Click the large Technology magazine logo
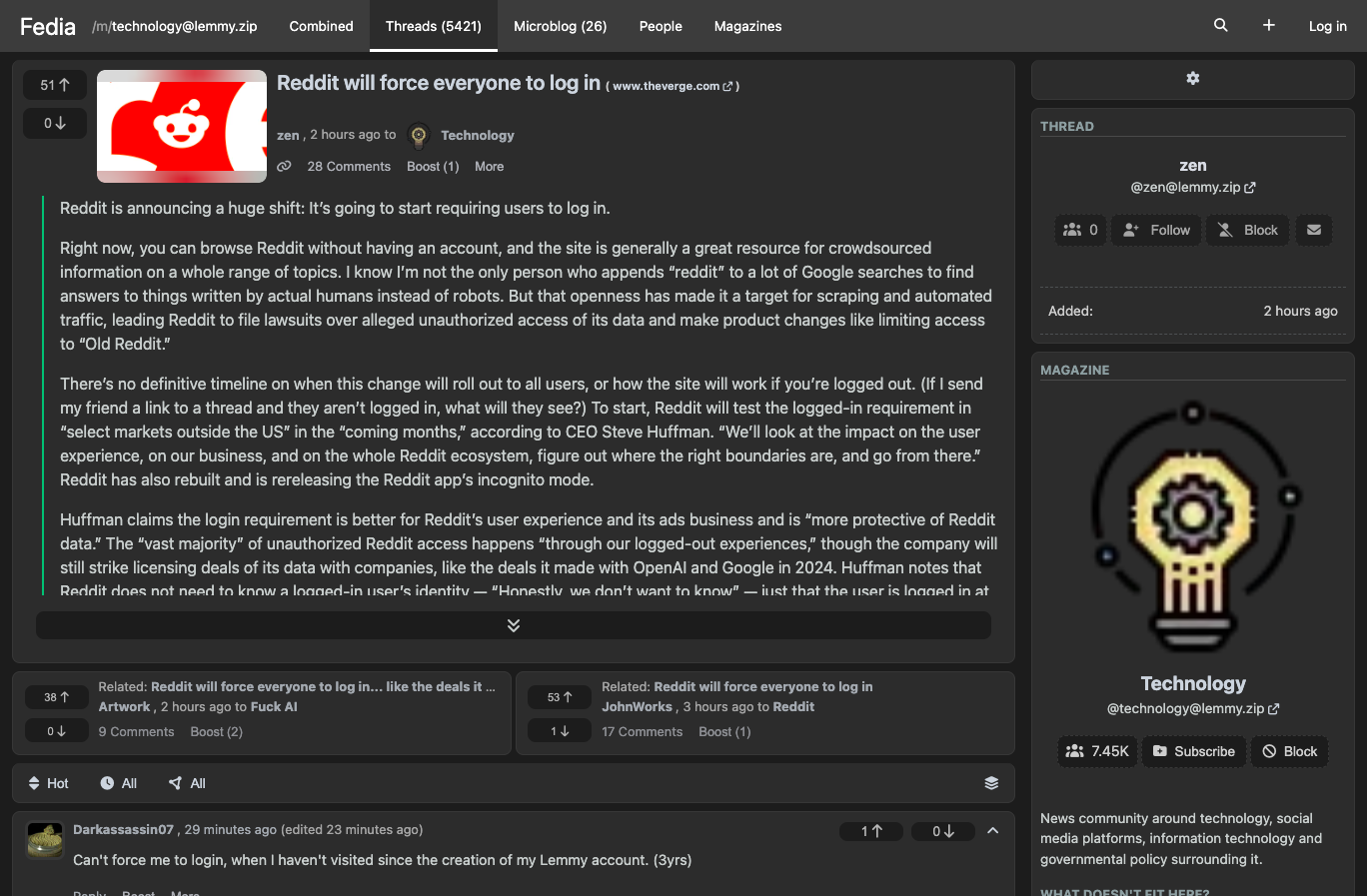This screenshot has height=896, width=1367. point(1193,527)
